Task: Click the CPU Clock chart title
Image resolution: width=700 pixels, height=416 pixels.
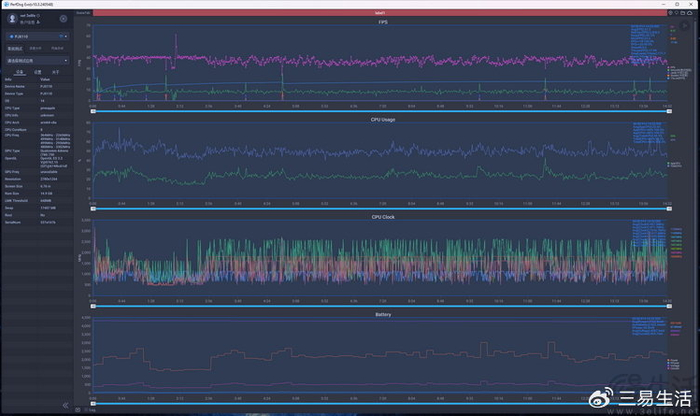Action: pyautogui.click(x=384, y=216)
